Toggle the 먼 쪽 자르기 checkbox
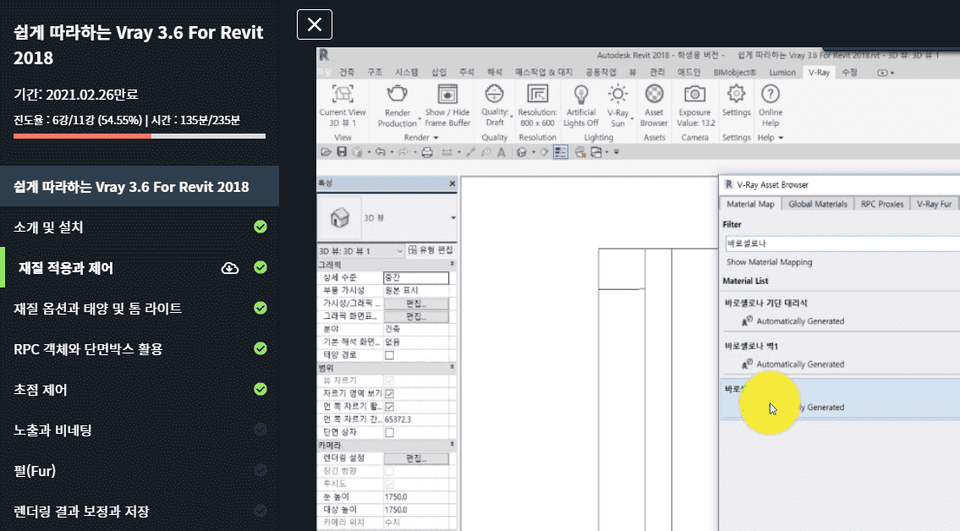 (x=389, y=406)
